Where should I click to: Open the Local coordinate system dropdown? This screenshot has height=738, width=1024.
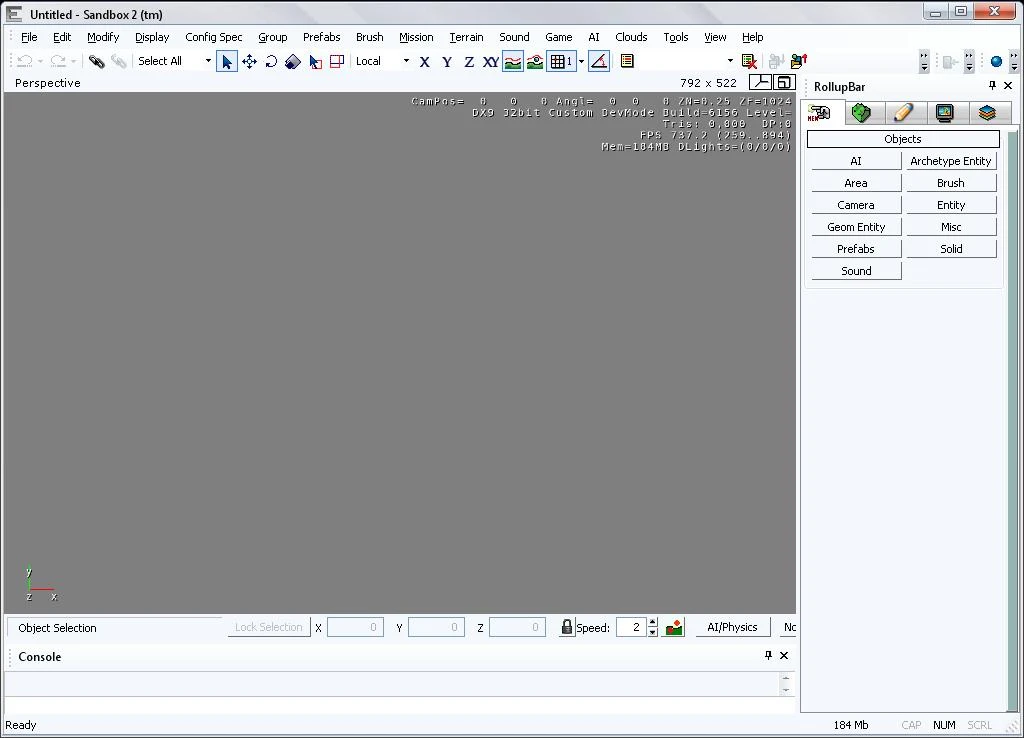pyautogui.click(x=406, y=61)
